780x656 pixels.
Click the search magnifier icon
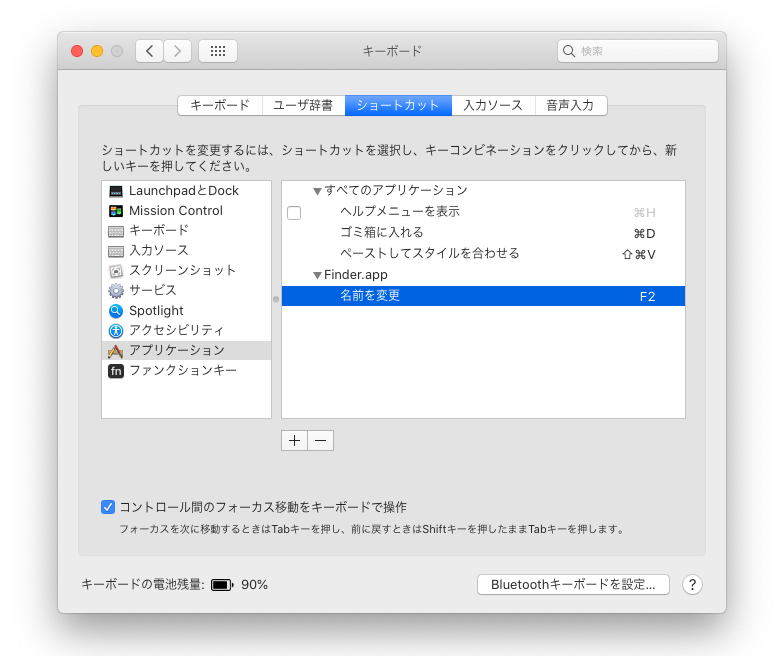click(569, 51)
